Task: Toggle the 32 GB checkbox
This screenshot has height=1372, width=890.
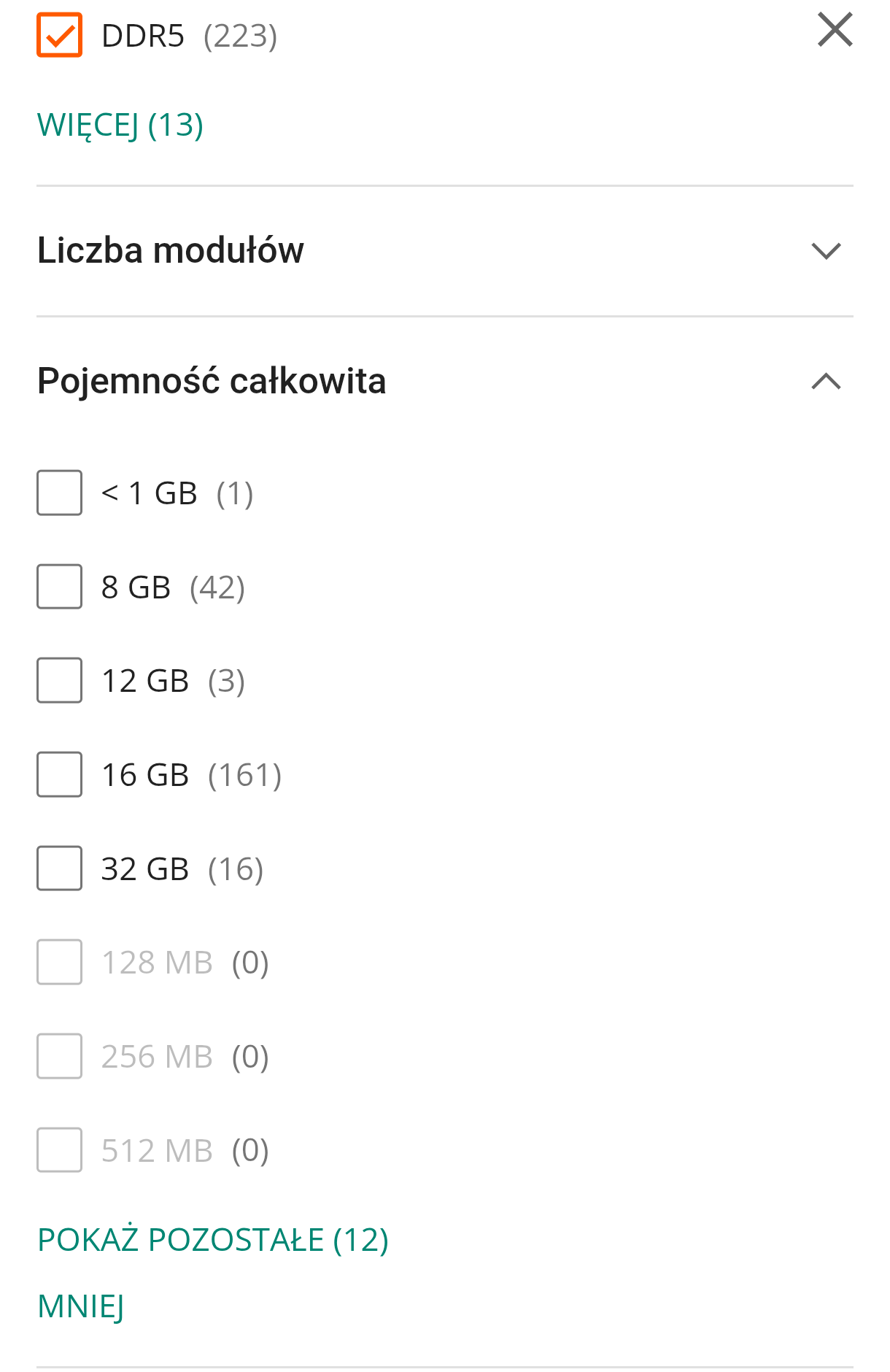Action: tap(59, 868)
